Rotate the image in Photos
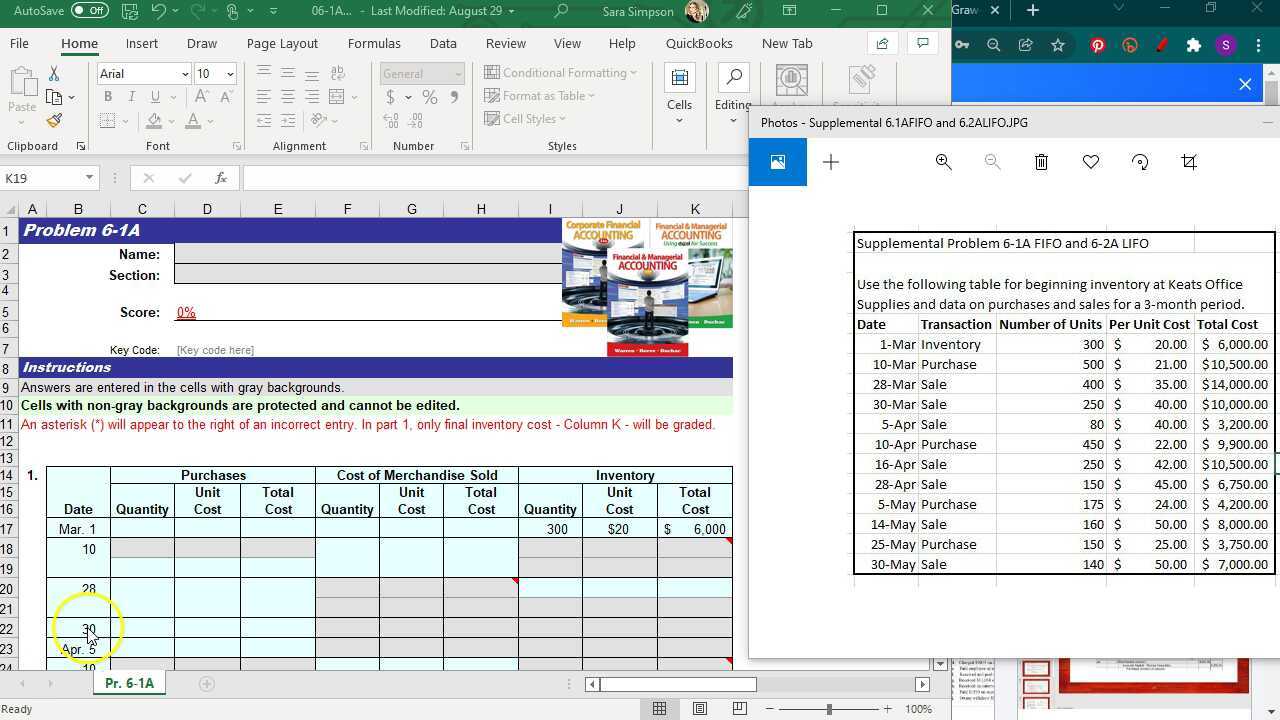The image size is (1280, 720). coord(1139,162)
